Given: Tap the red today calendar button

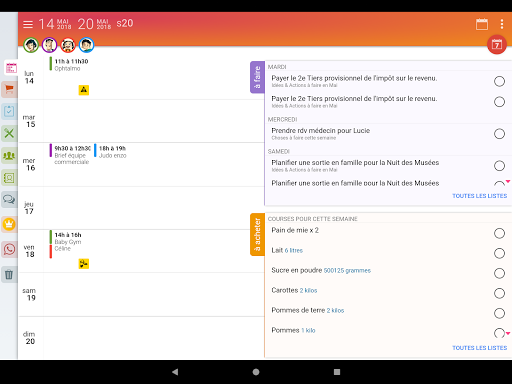Looking at the screenshot, I should point(497,44).
